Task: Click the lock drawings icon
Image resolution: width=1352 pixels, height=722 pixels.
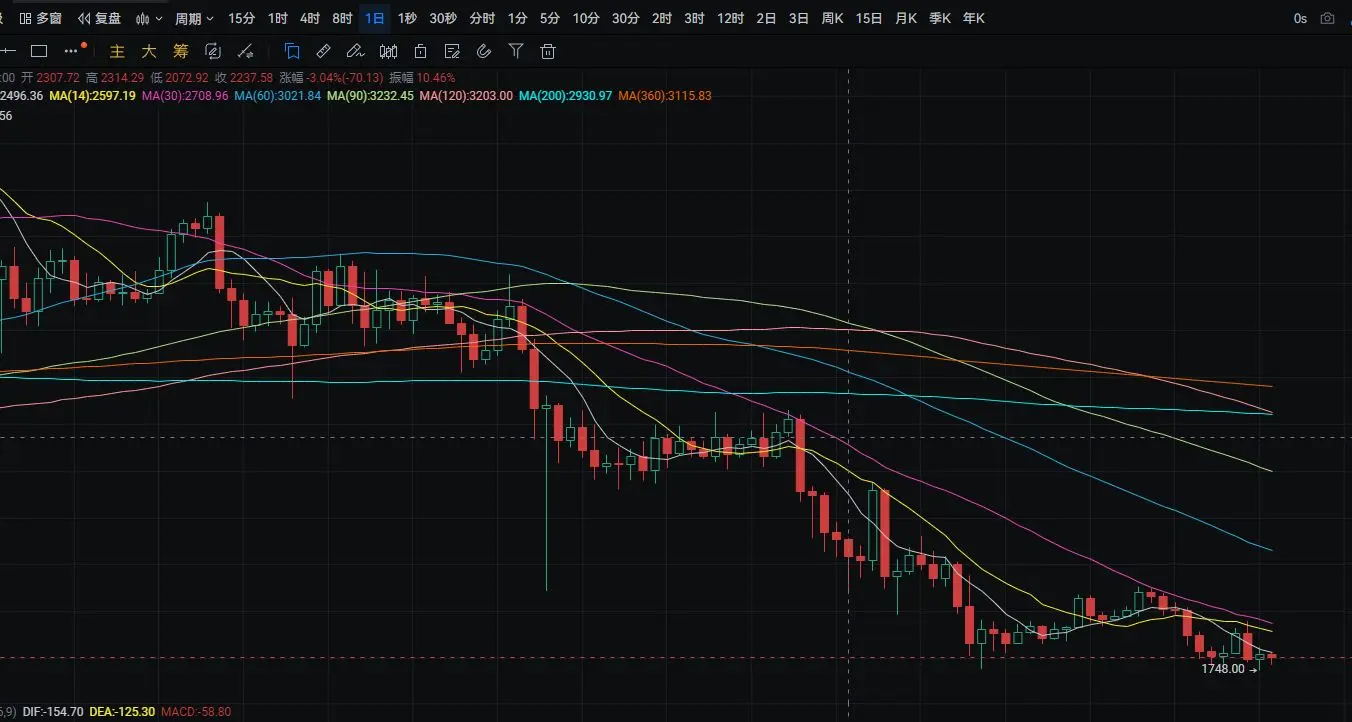Action: click(x=420, y=51)
